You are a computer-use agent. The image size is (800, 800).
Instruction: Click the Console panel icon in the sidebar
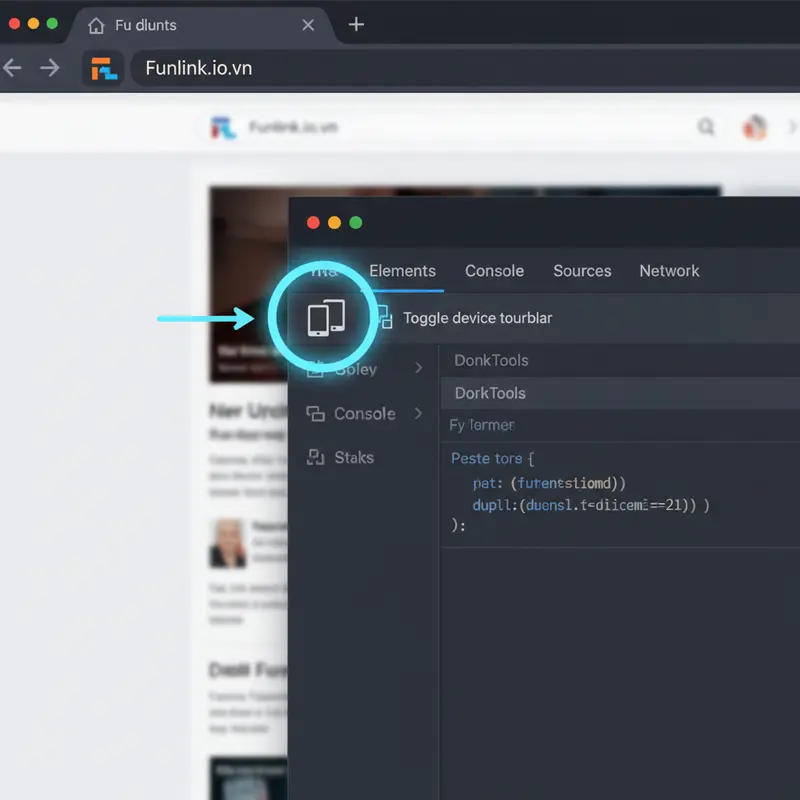(314, 413)
